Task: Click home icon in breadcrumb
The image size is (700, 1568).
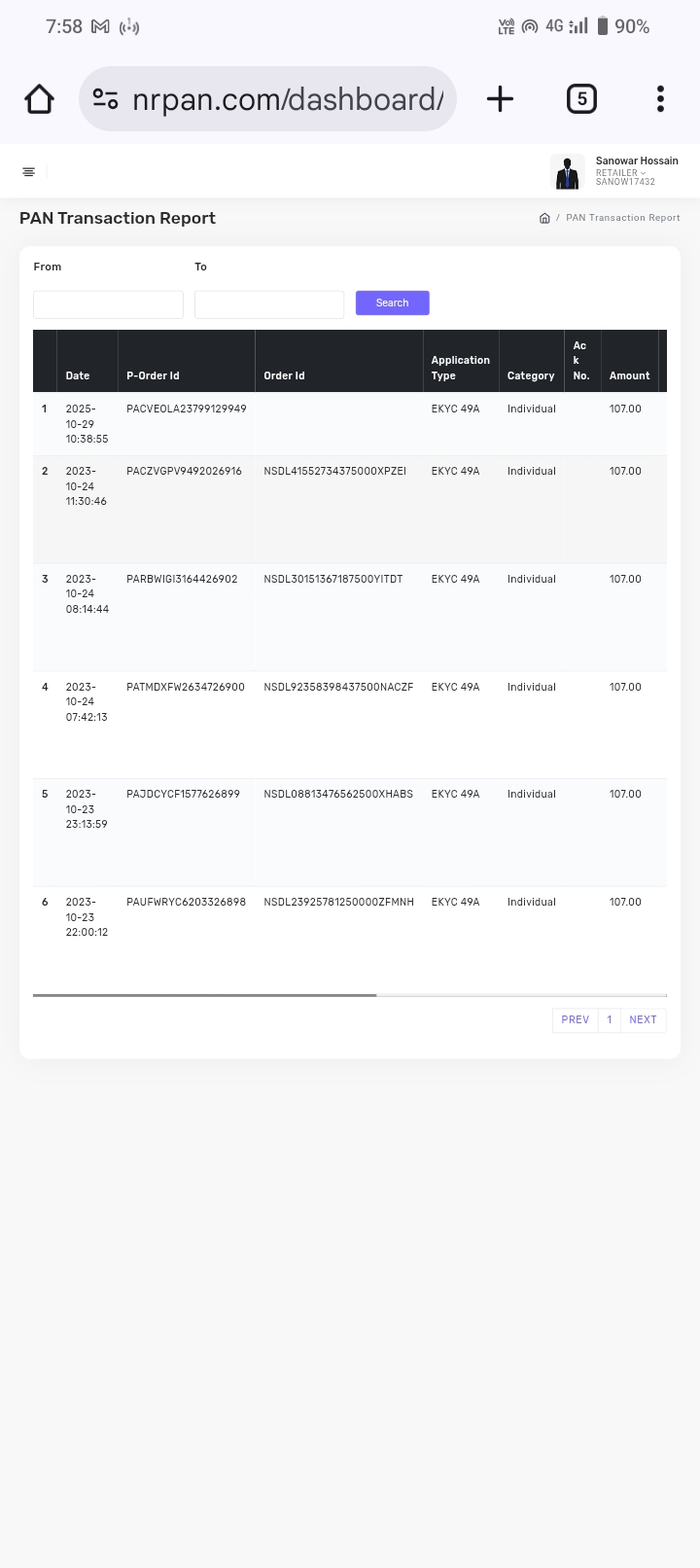Action: (544, 218)
